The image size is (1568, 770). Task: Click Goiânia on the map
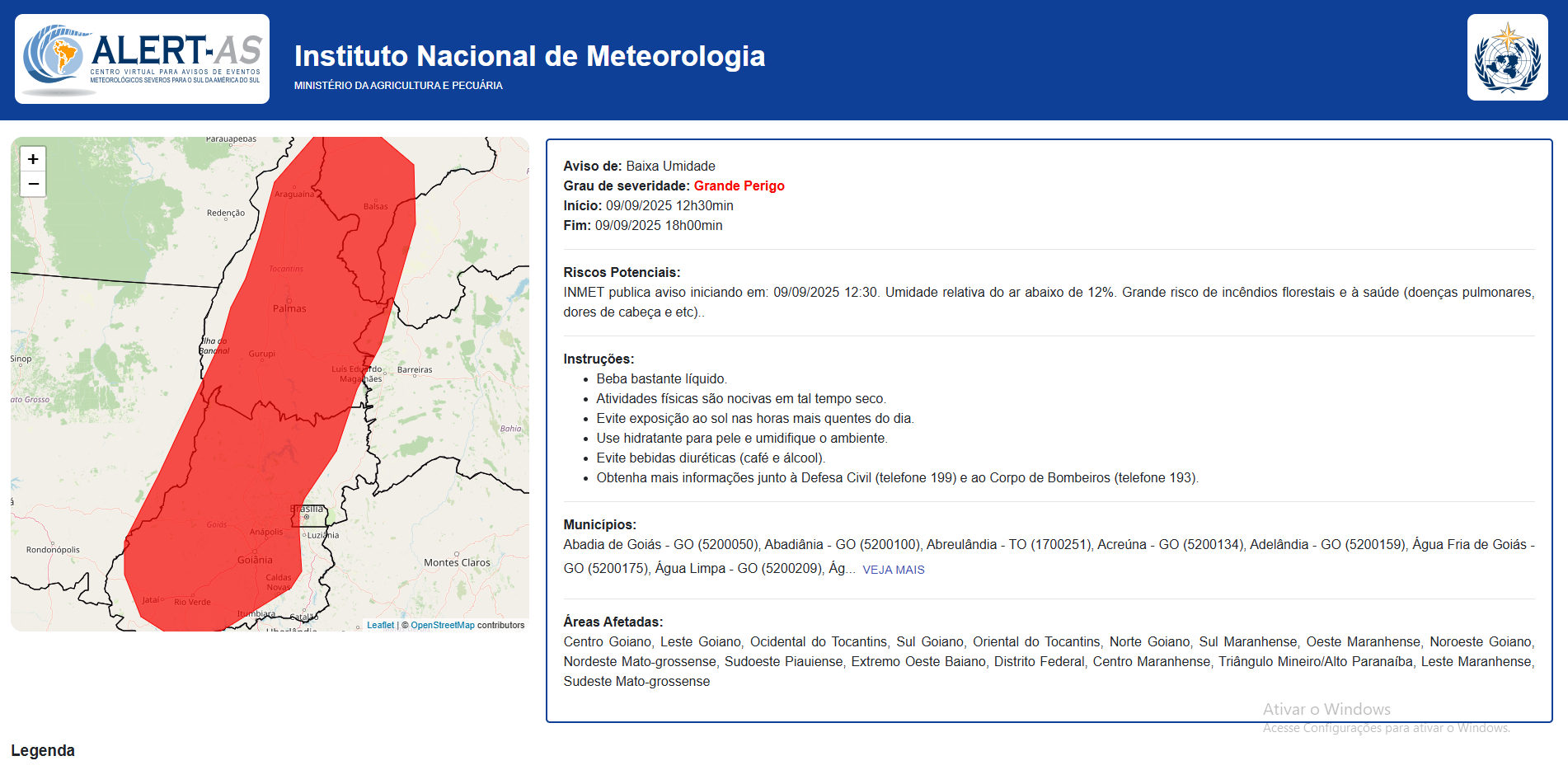click(255, 560)
